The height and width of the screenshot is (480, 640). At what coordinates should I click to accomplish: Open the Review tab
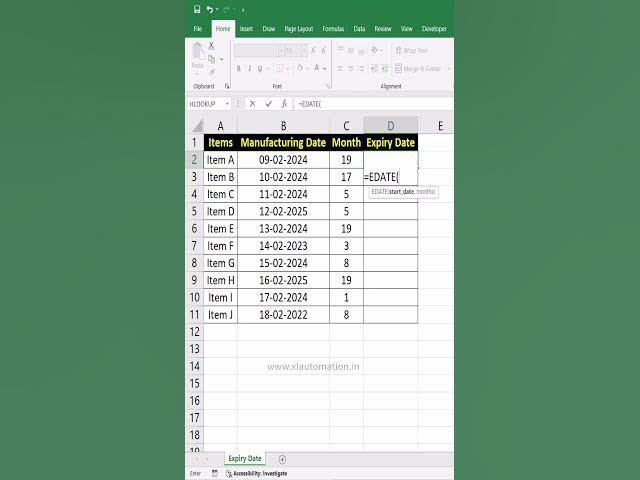383,29
